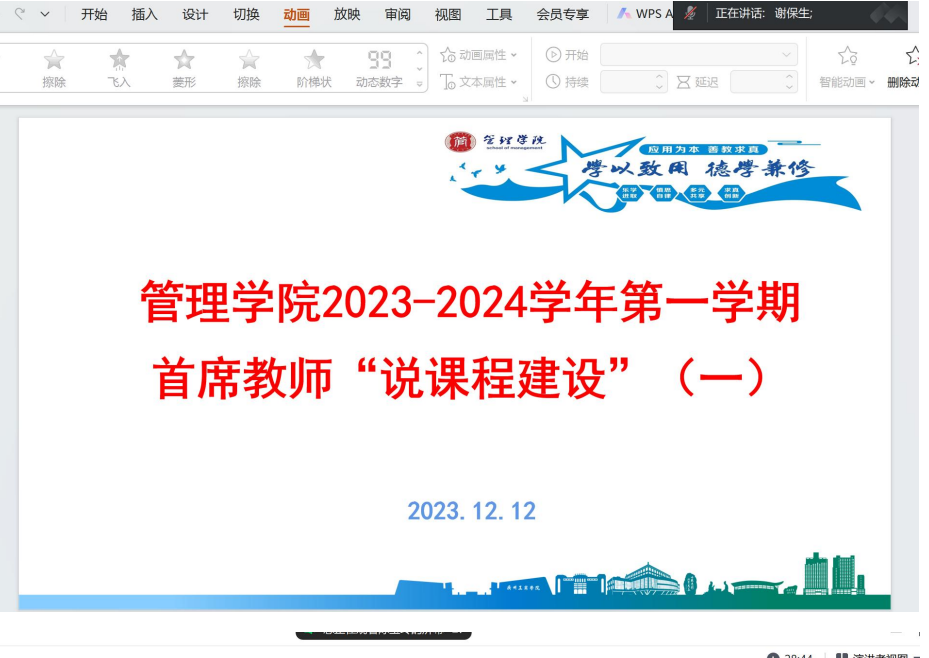
Task: Click the 延迟 delay input field
Action: pos(762,82)
